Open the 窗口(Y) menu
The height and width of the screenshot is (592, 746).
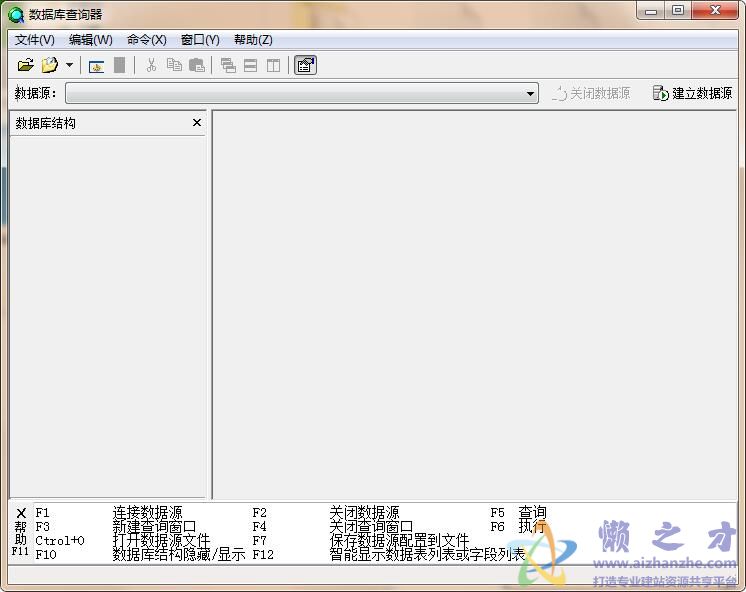click(x=200, y=40)
